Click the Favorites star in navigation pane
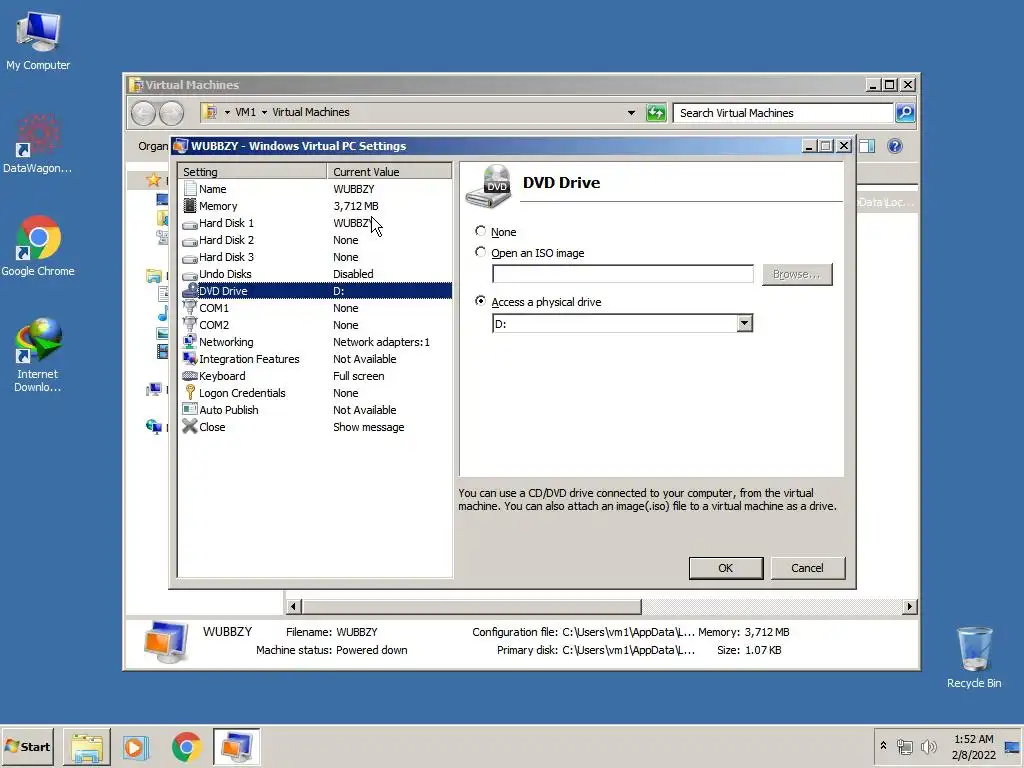 click(153, 180)
